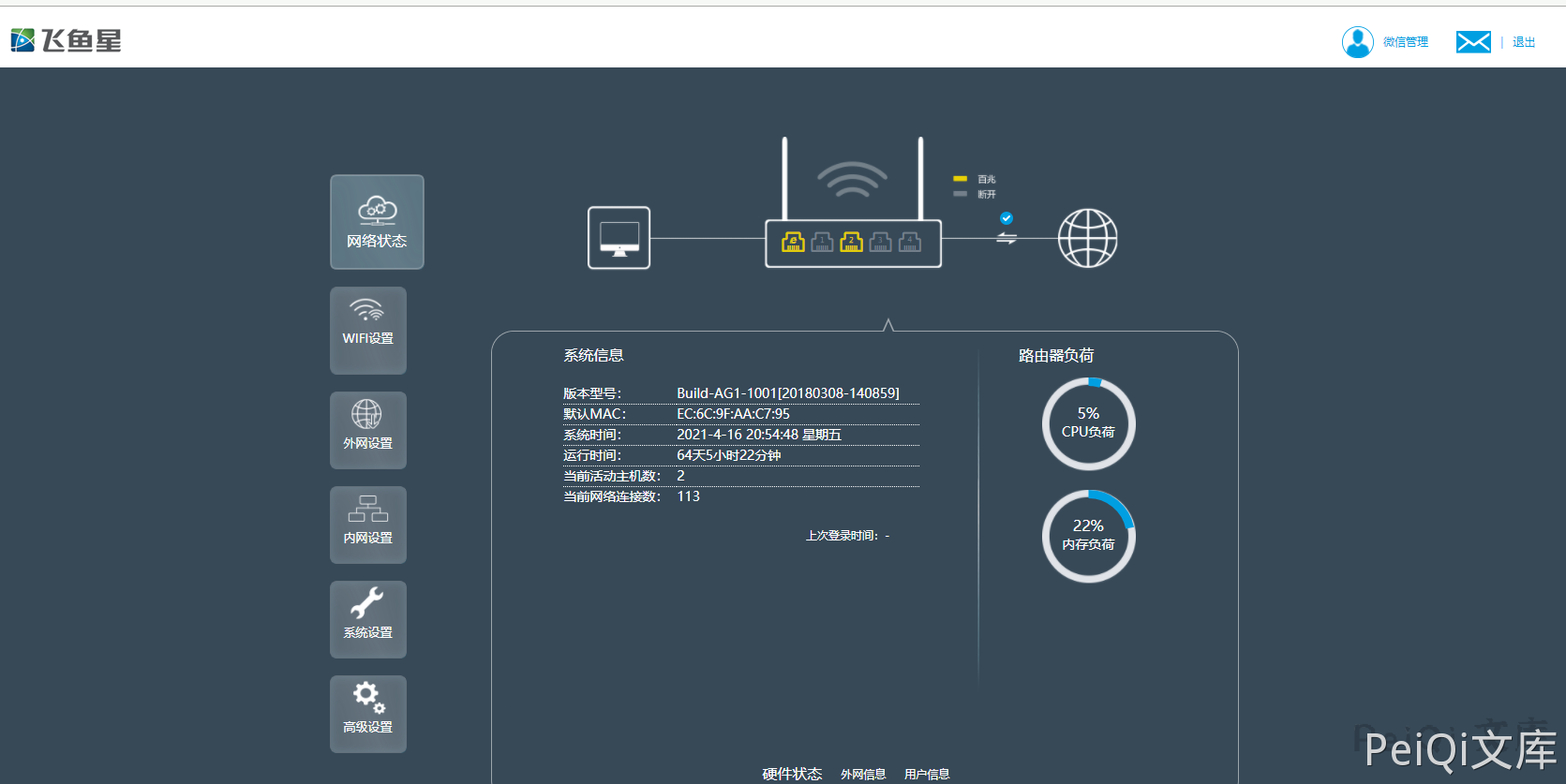The height and width of the screenshot is (784, 1566).
Task: Open the WIFI设置 settings page
Action: click(368, 330)
